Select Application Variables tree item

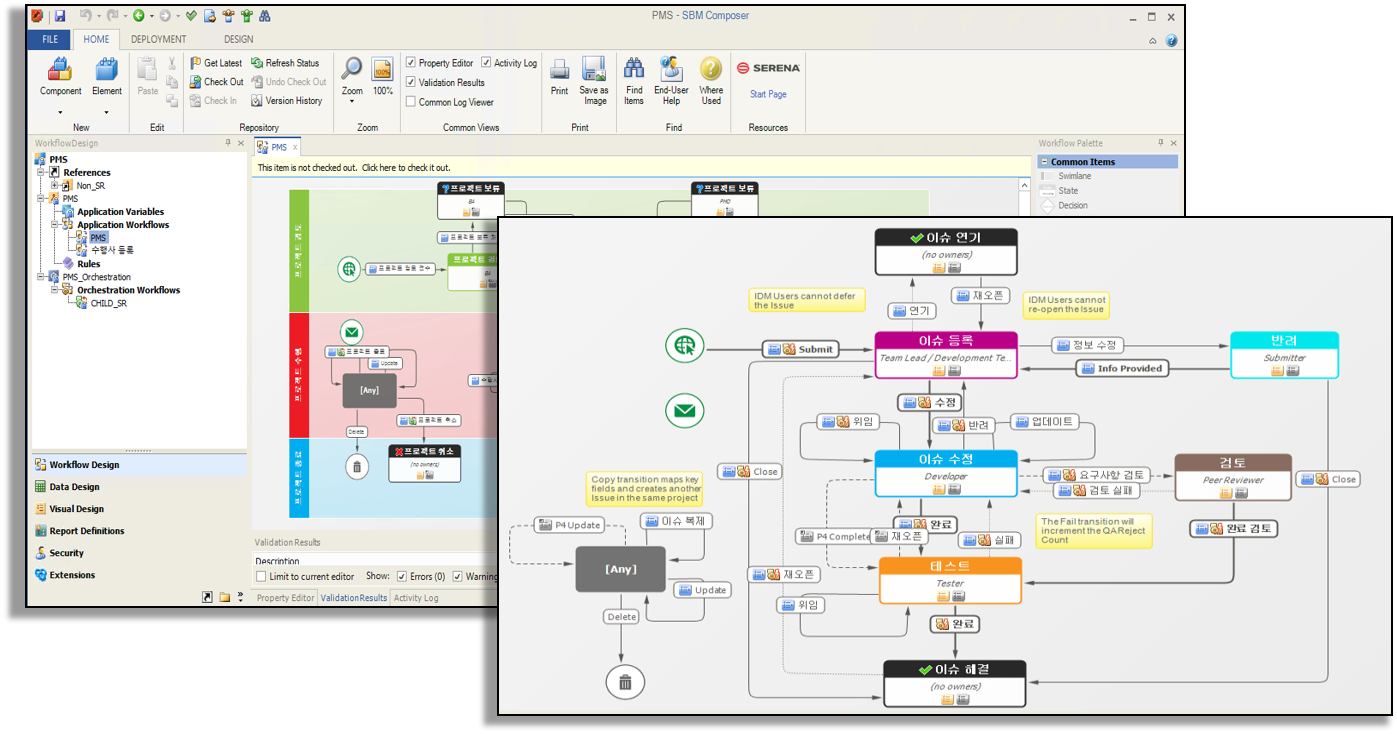pyautogui.click(x=113, y=212)
